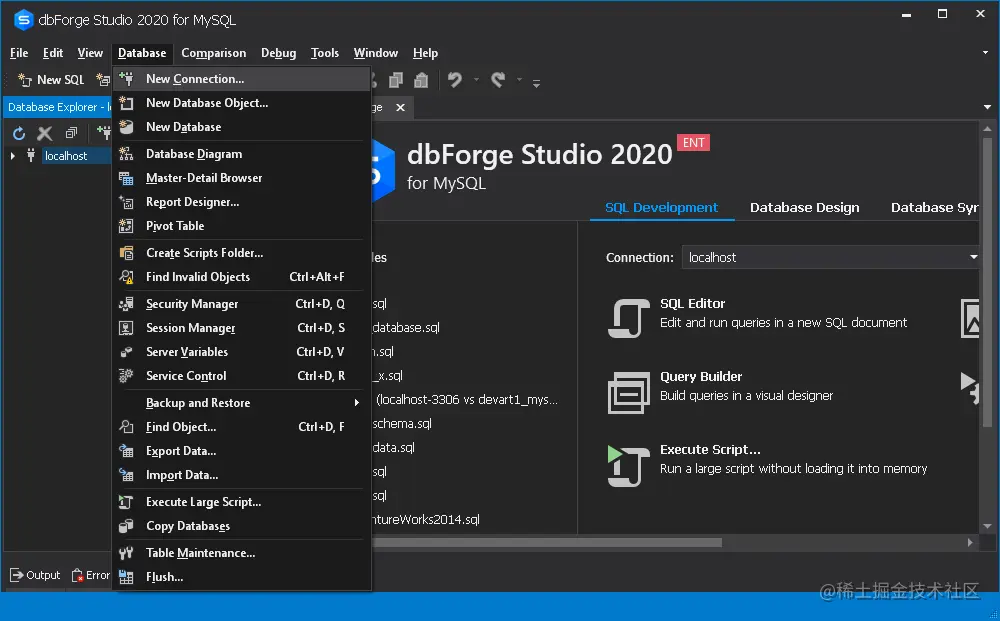
Task: Click the Table Maintenance tools icon
Action: [x=126, y=553]
